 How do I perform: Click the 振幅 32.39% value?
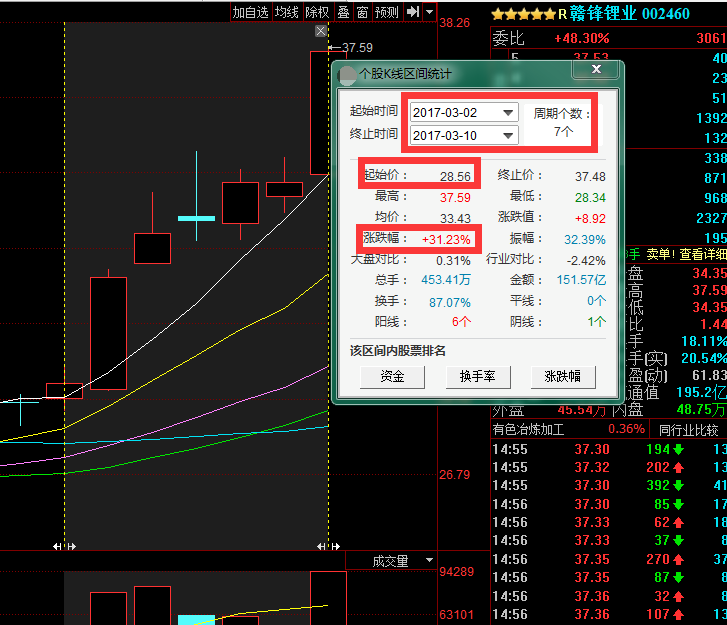tap(585, 240)
